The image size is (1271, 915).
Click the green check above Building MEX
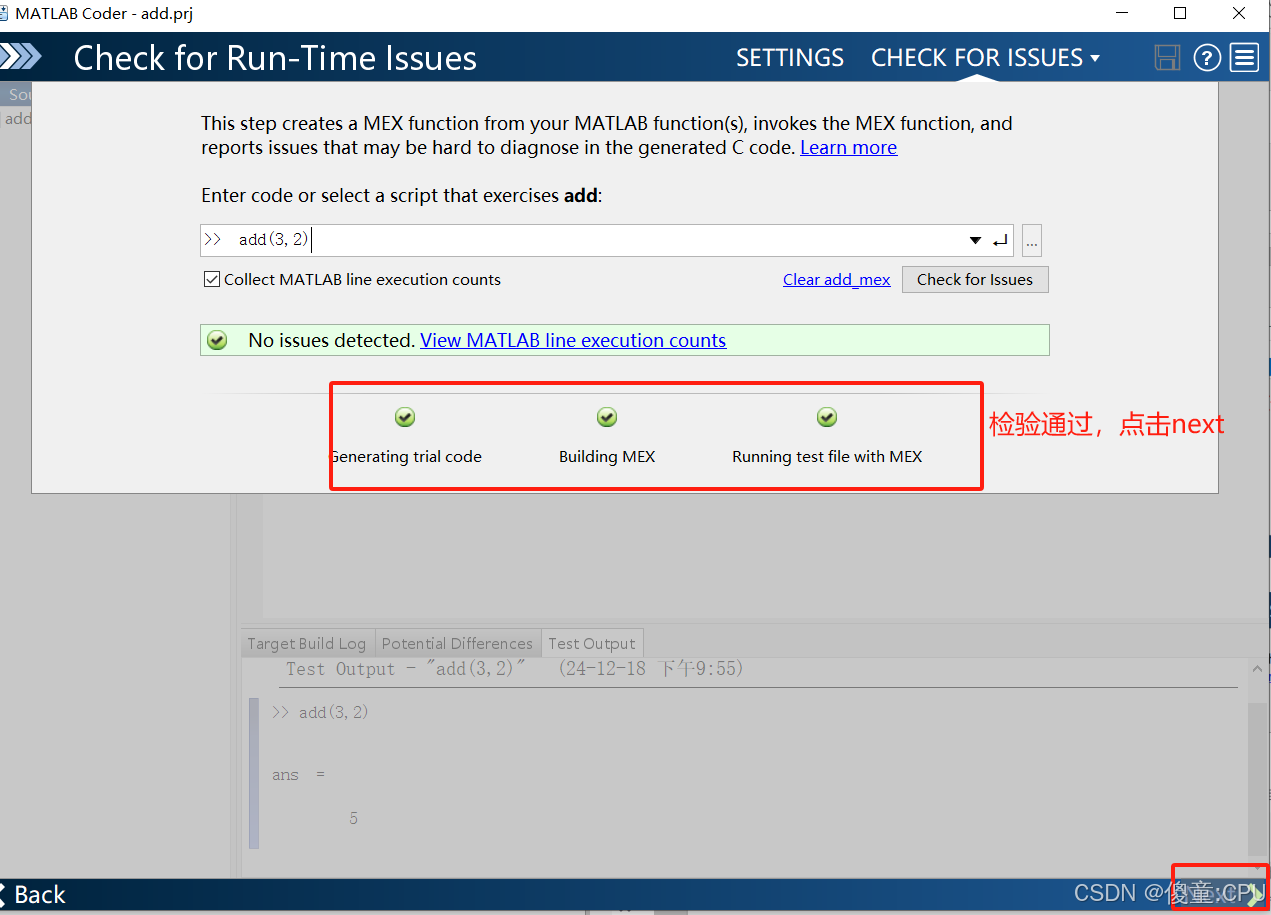(x=607, y=417)
